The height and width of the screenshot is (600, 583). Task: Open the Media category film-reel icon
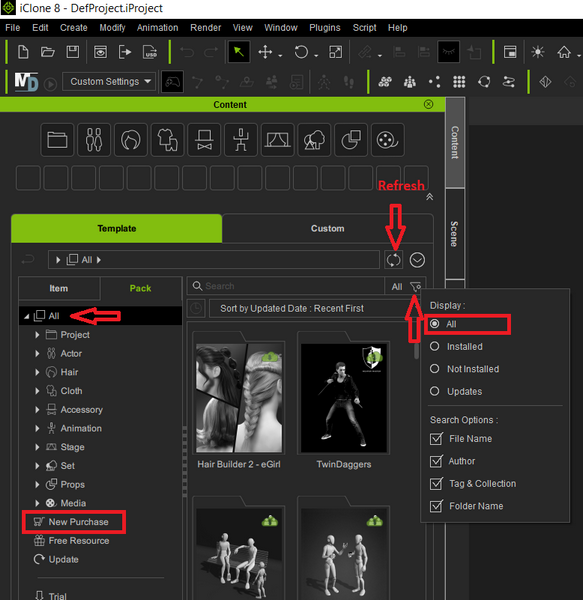(388, 140)
